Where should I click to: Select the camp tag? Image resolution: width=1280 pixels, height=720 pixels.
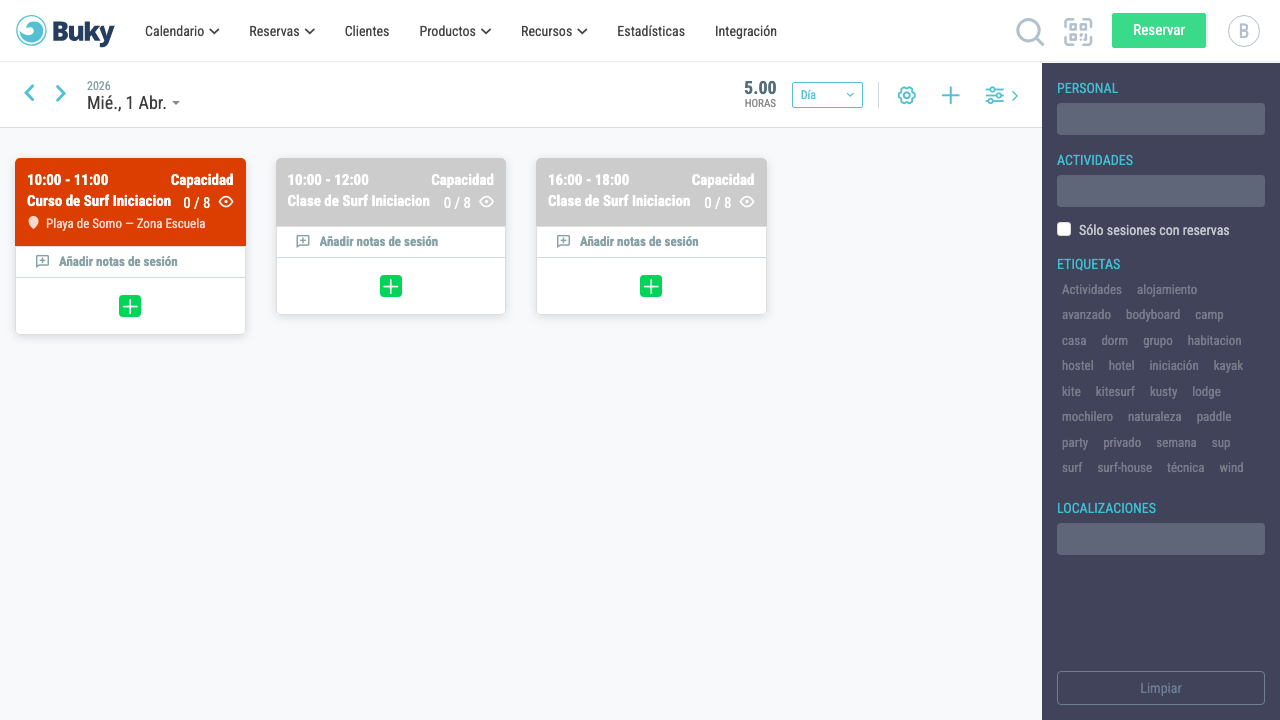click(1209, 315)
